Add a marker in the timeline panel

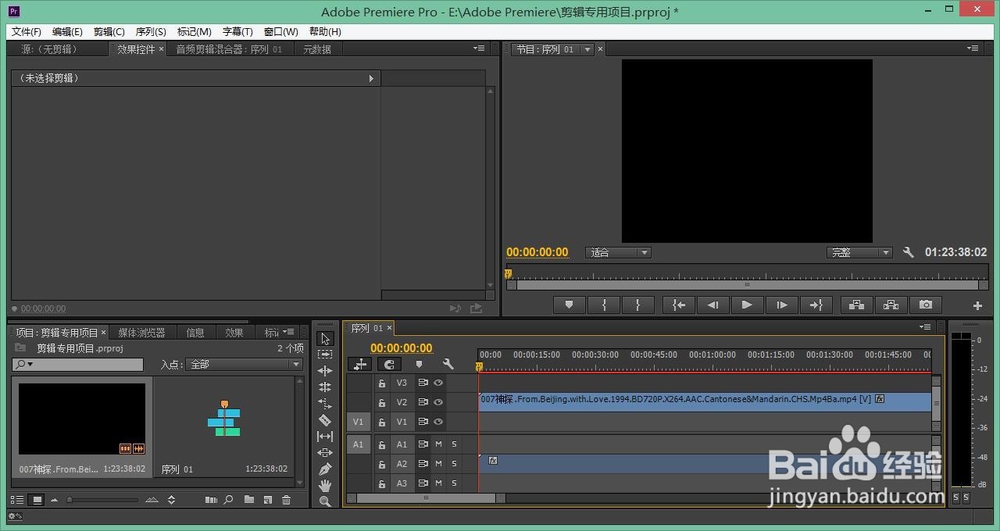pyautogui.click(x=419, y=364)
